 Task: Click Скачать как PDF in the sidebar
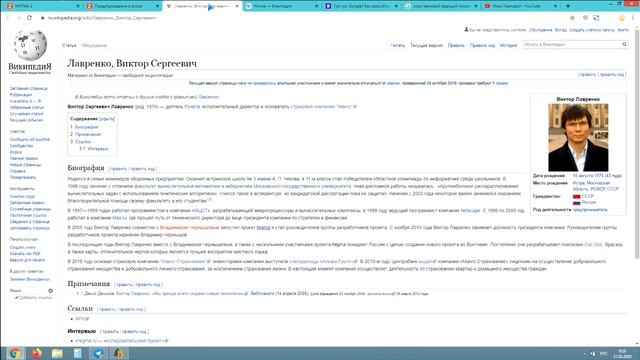(x=25, y=253)
